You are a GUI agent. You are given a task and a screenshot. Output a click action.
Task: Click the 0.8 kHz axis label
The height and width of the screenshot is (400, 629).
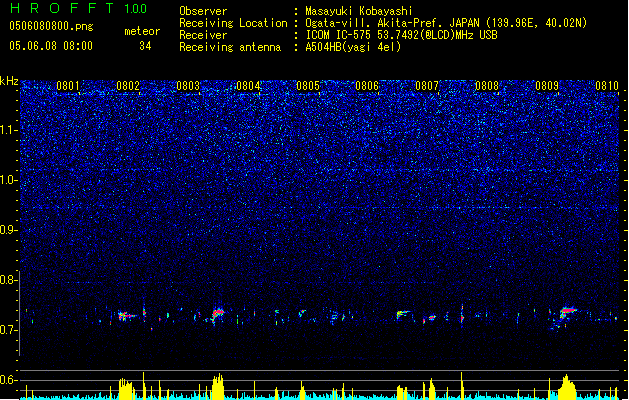[x=8, y=280]
